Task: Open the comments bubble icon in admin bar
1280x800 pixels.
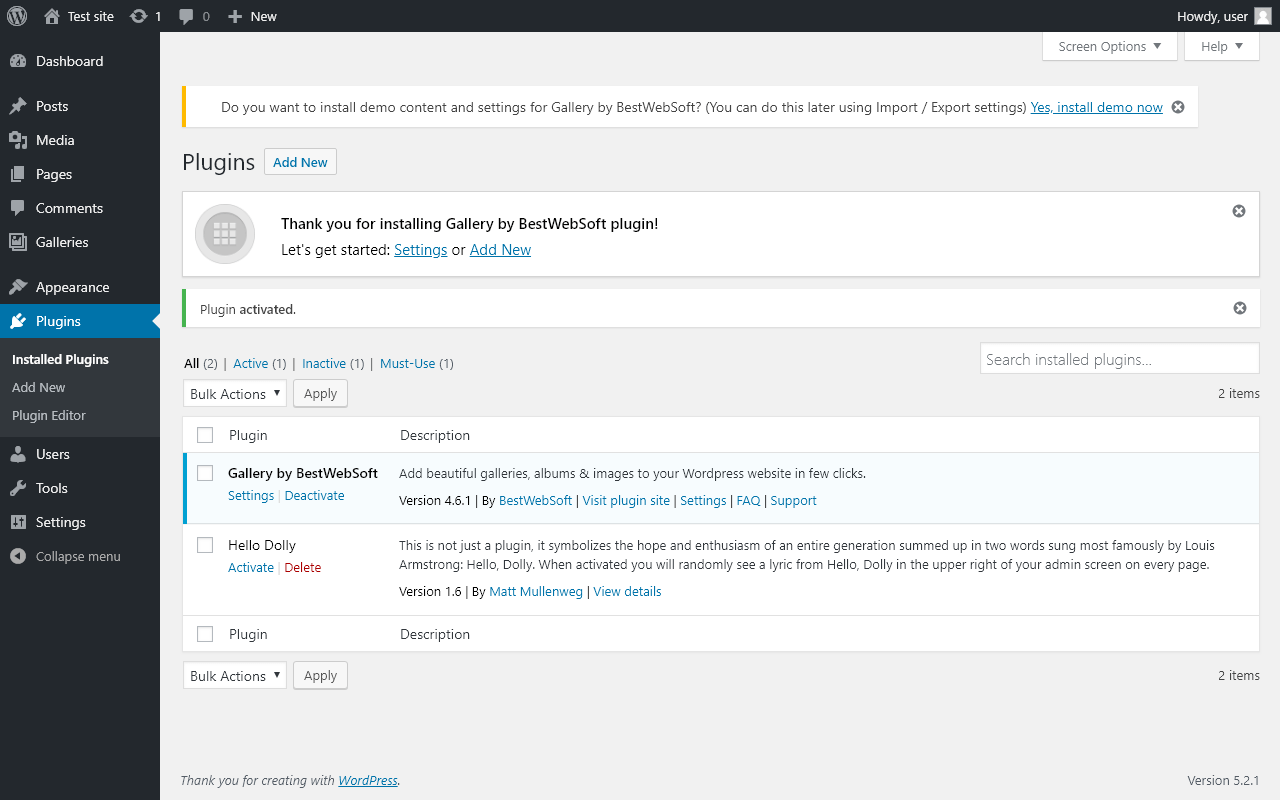Action: [x=186, y=17]
